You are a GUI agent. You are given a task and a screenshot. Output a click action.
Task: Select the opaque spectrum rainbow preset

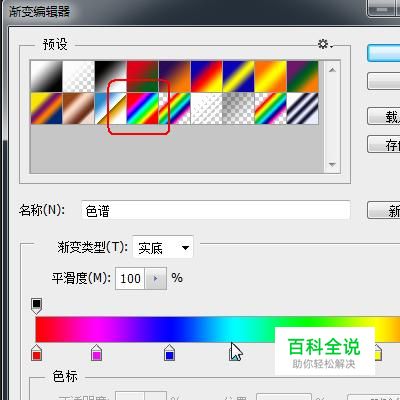point(143,108)
